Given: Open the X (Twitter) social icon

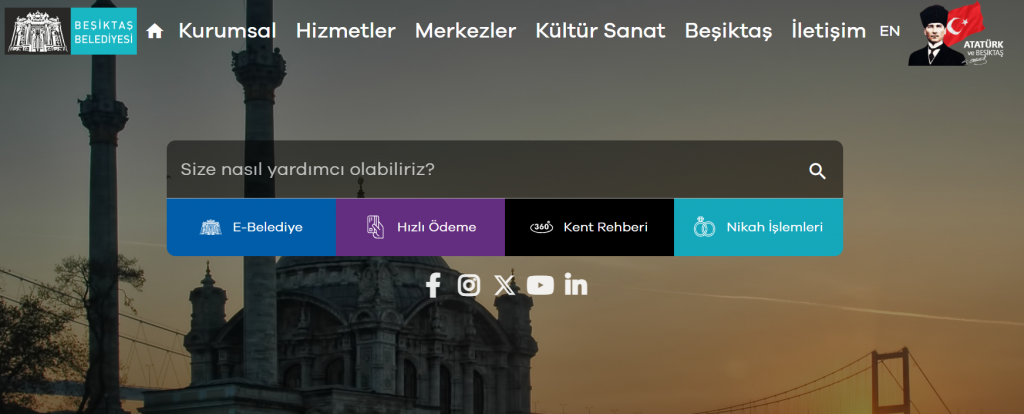Looking at the screenshot, I should tap(504, 285).
